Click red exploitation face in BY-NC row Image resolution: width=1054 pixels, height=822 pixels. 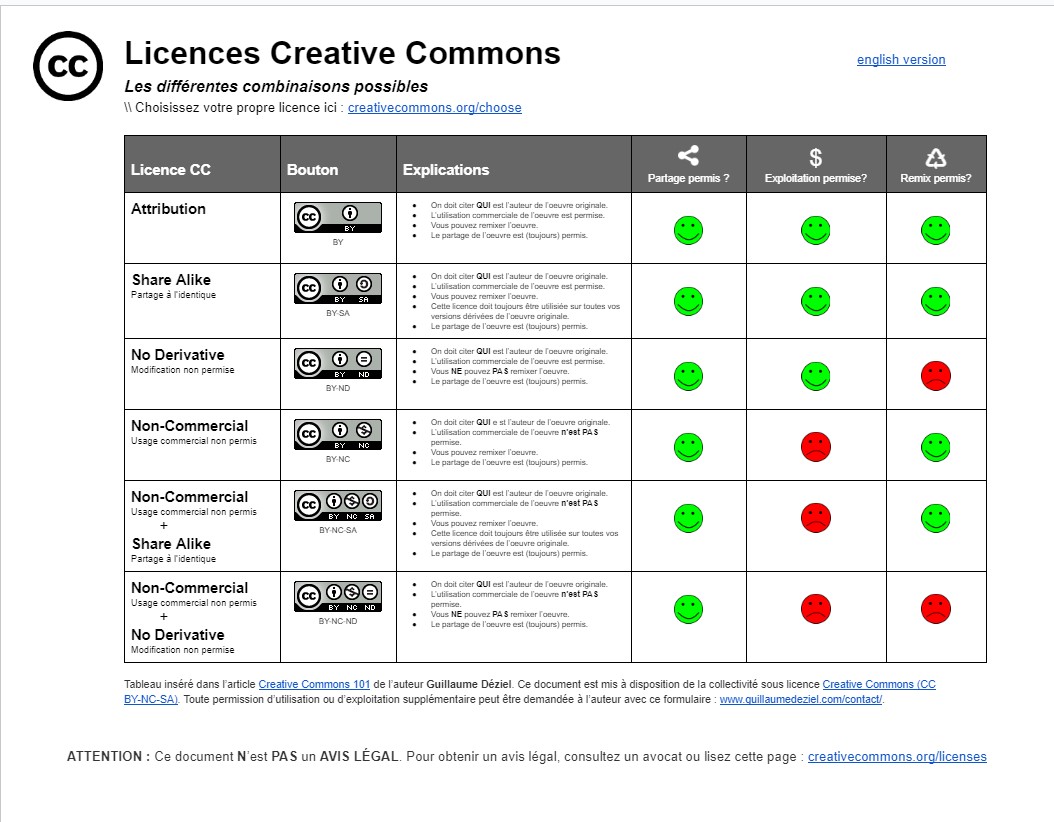tap(815, 447)
